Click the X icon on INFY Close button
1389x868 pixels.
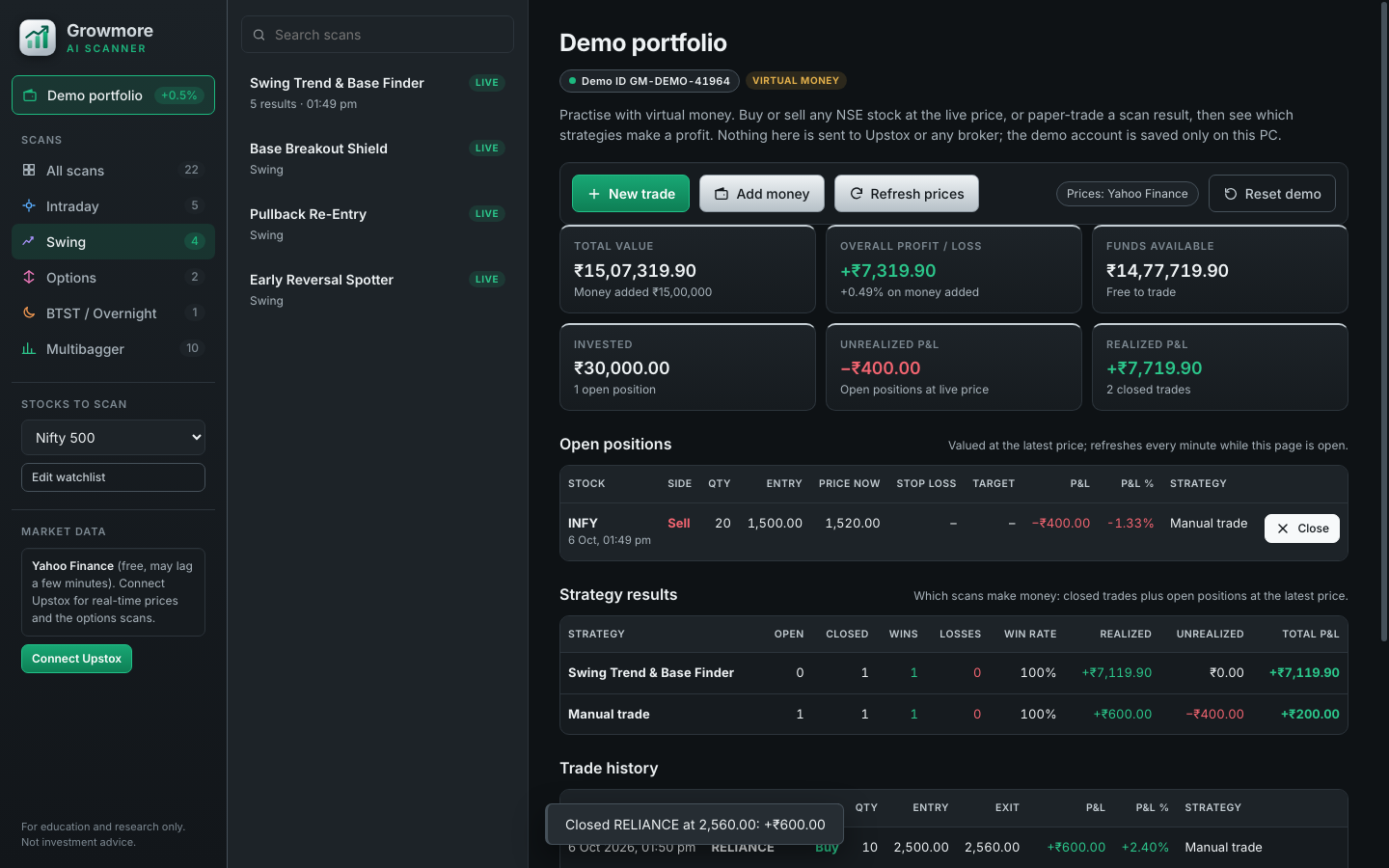point(1283,529)
